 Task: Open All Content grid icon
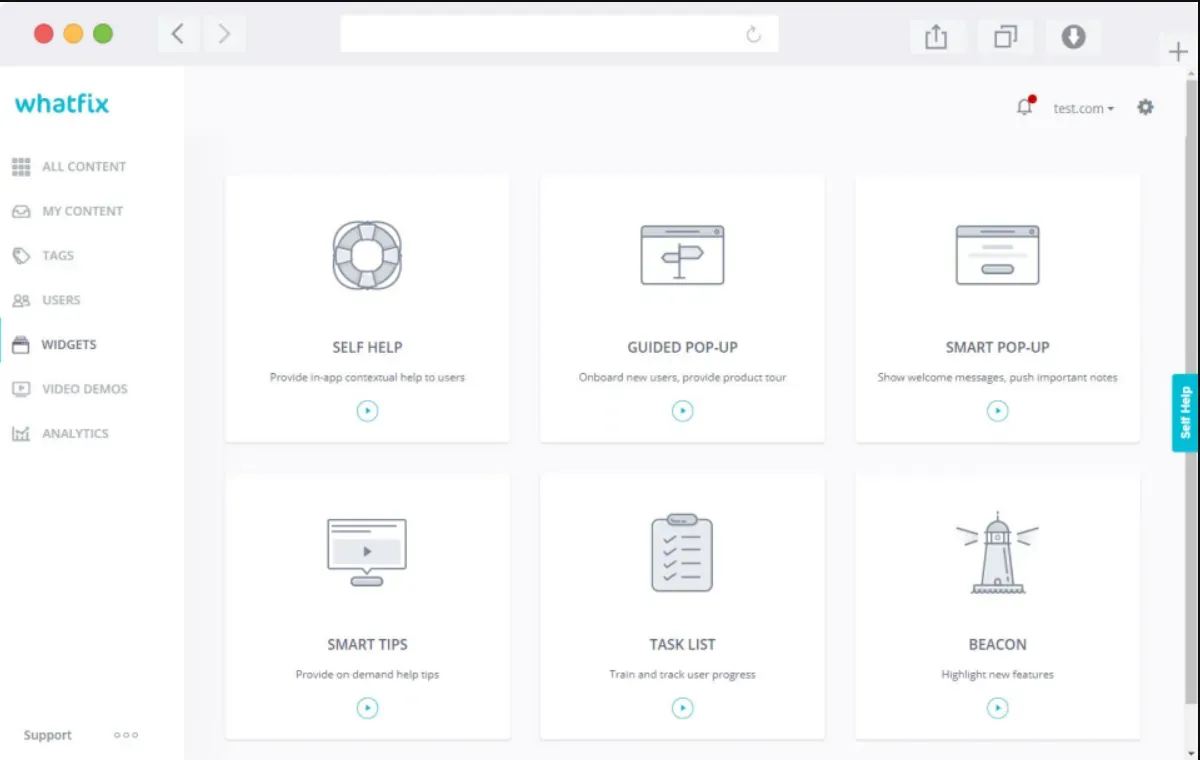click(21, 167)
